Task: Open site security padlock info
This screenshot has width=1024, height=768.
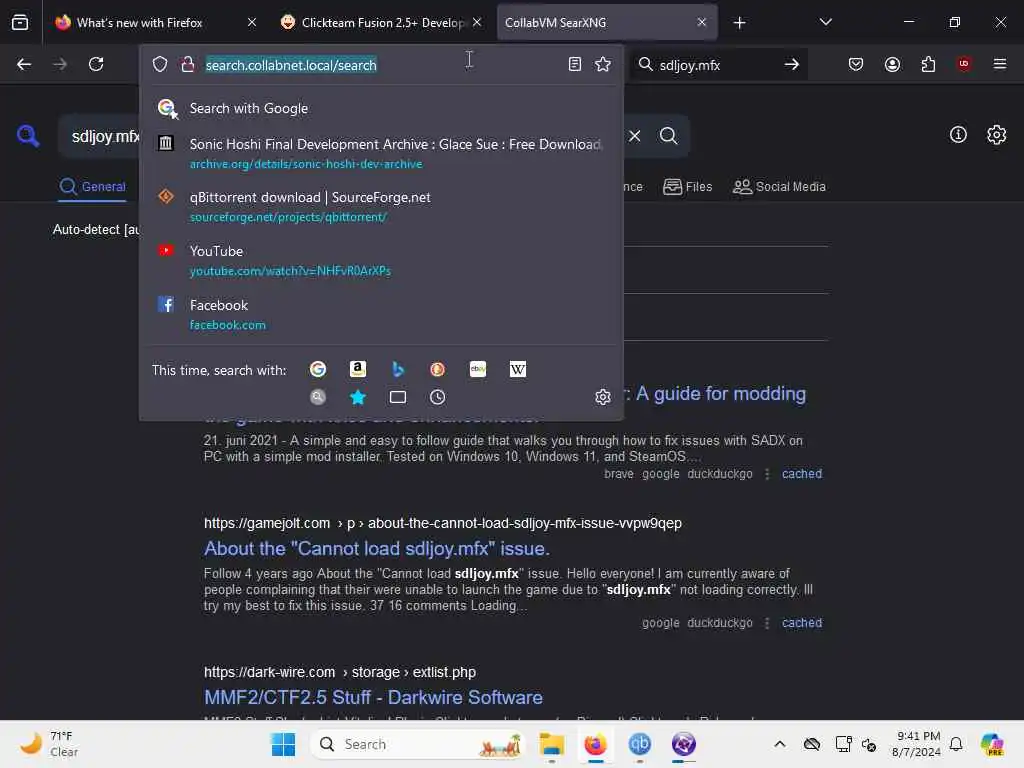Action: click(187, 64)
